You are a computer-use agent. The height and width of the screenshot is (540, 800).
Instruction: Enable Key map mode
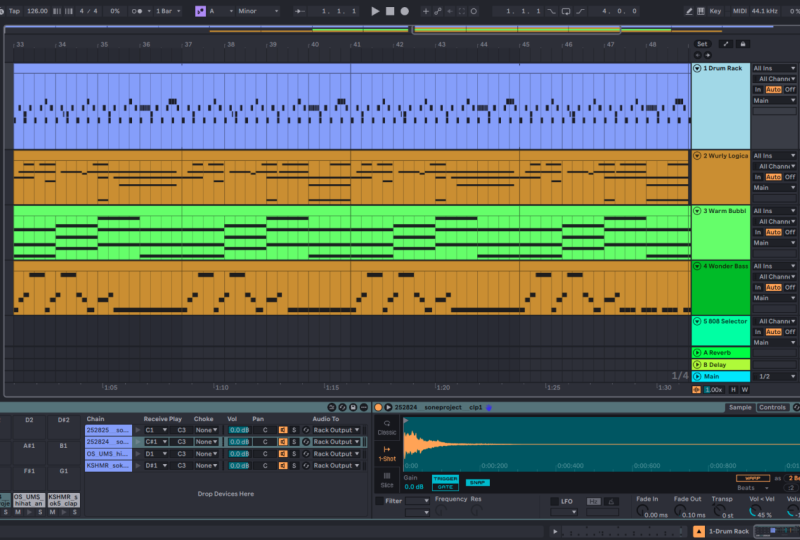pos(715,11)
